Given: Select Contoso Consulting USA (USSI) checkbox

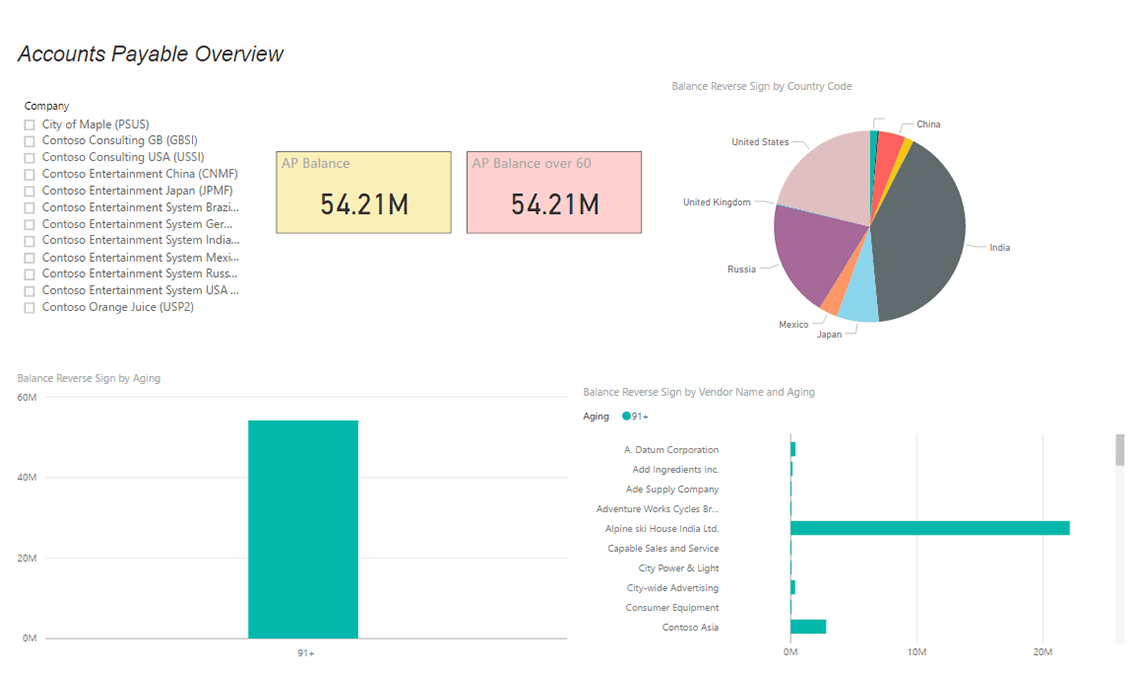Looking at the screenshot, I should point(29,158).
